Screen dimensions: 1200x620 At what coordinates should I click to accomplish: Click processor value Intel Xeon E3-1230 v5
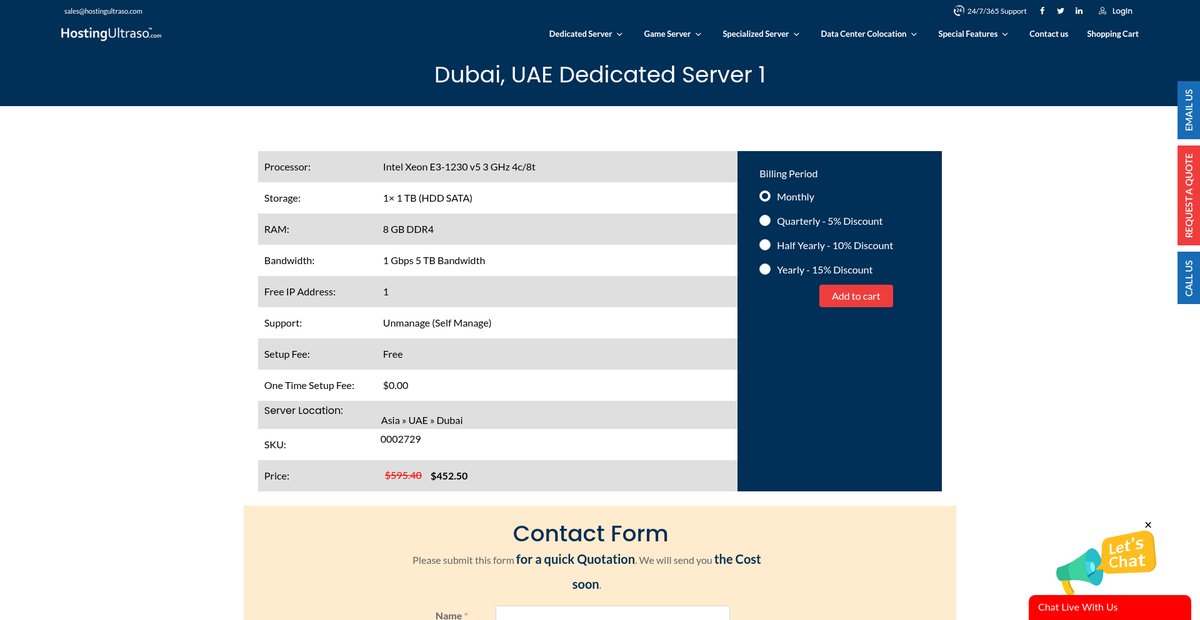(459, 167)
